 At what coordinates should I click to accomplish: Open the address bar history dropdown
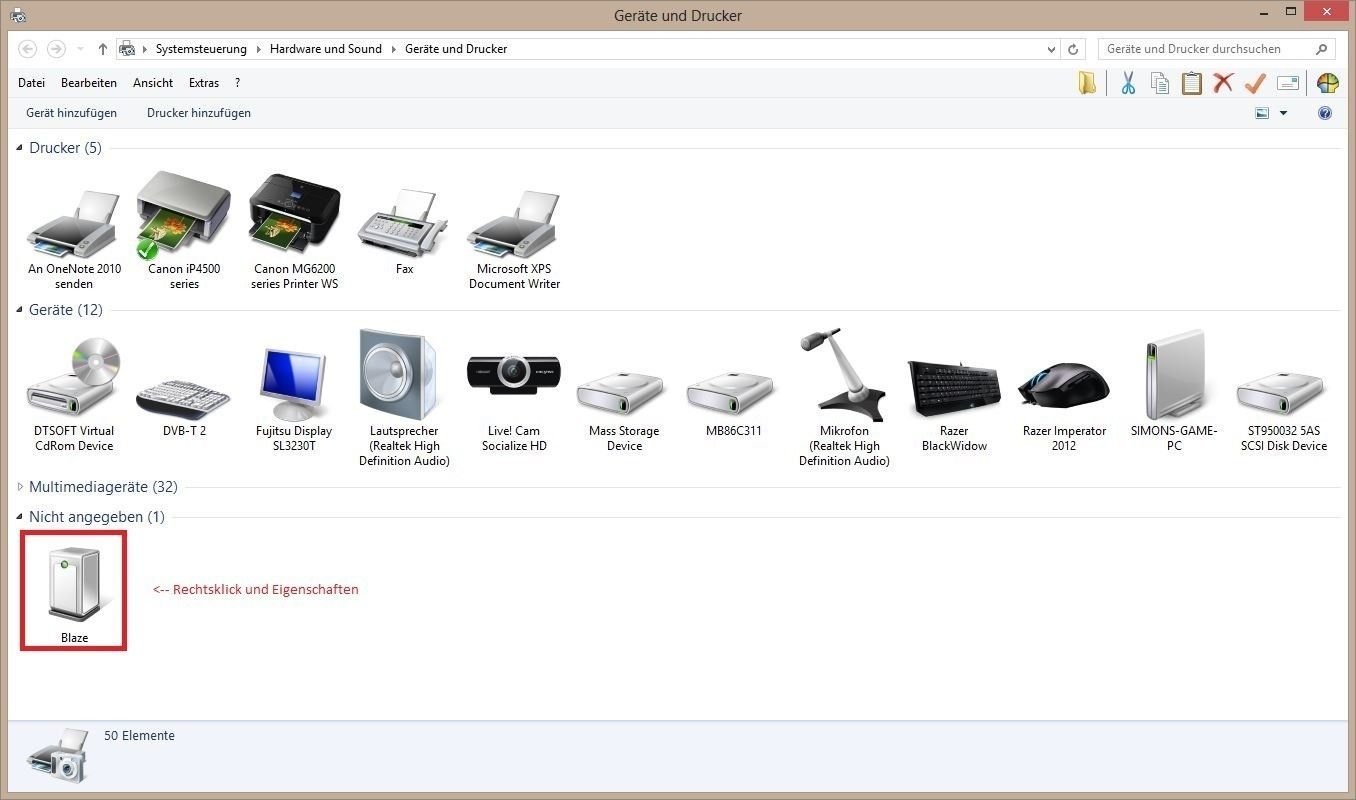(x=1051, y=49)
